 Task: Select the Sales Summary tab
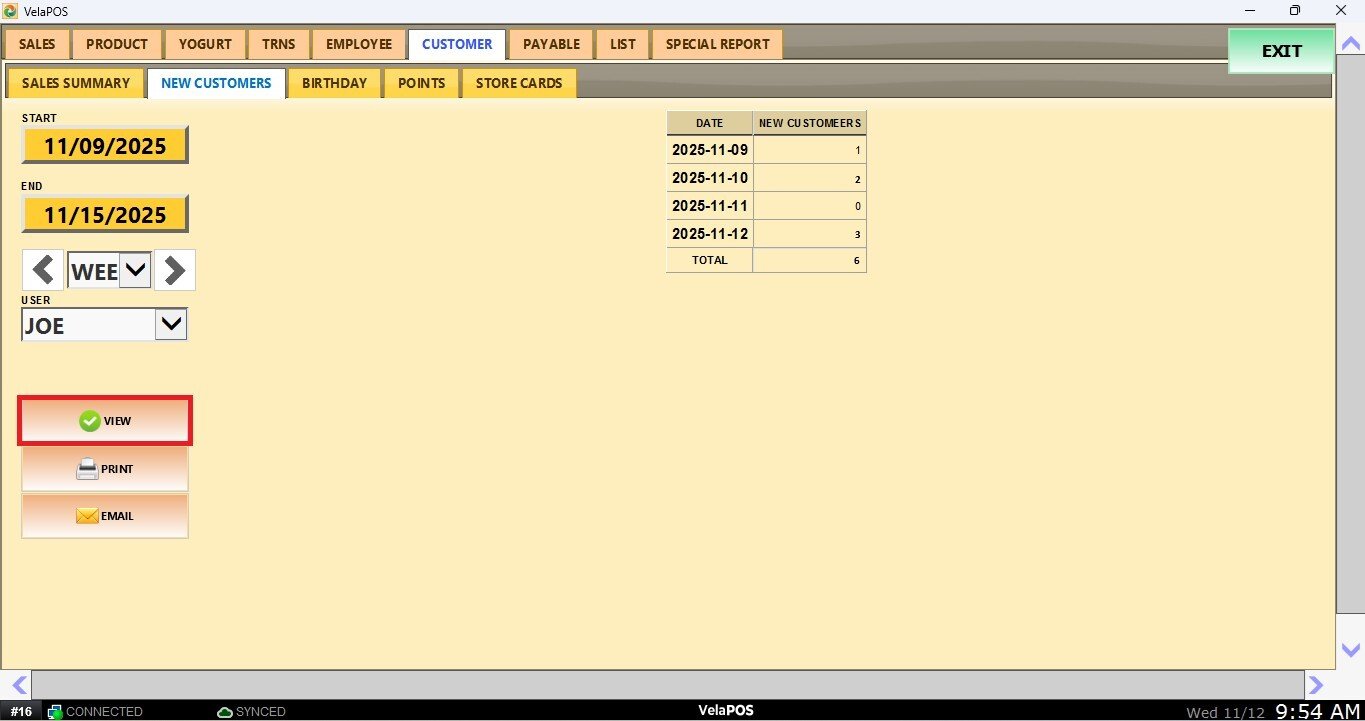(76, 83)
